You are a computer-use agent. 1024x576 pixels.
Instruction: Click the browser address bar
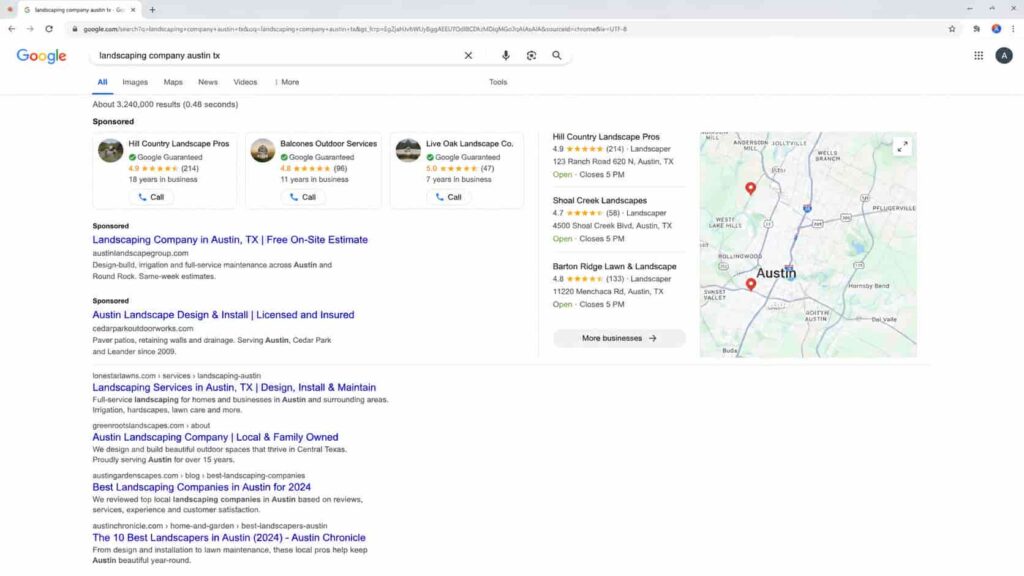click(x=509, y=29)
